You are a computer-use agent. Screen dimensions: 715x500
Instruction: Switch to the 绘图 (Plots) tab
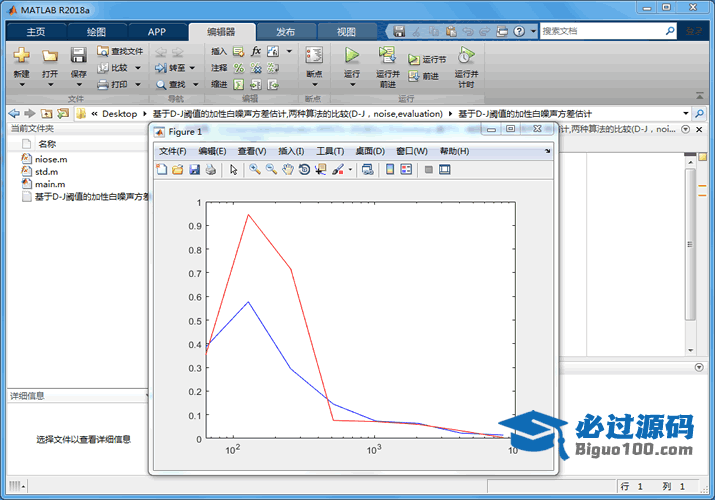coord(96,31)
